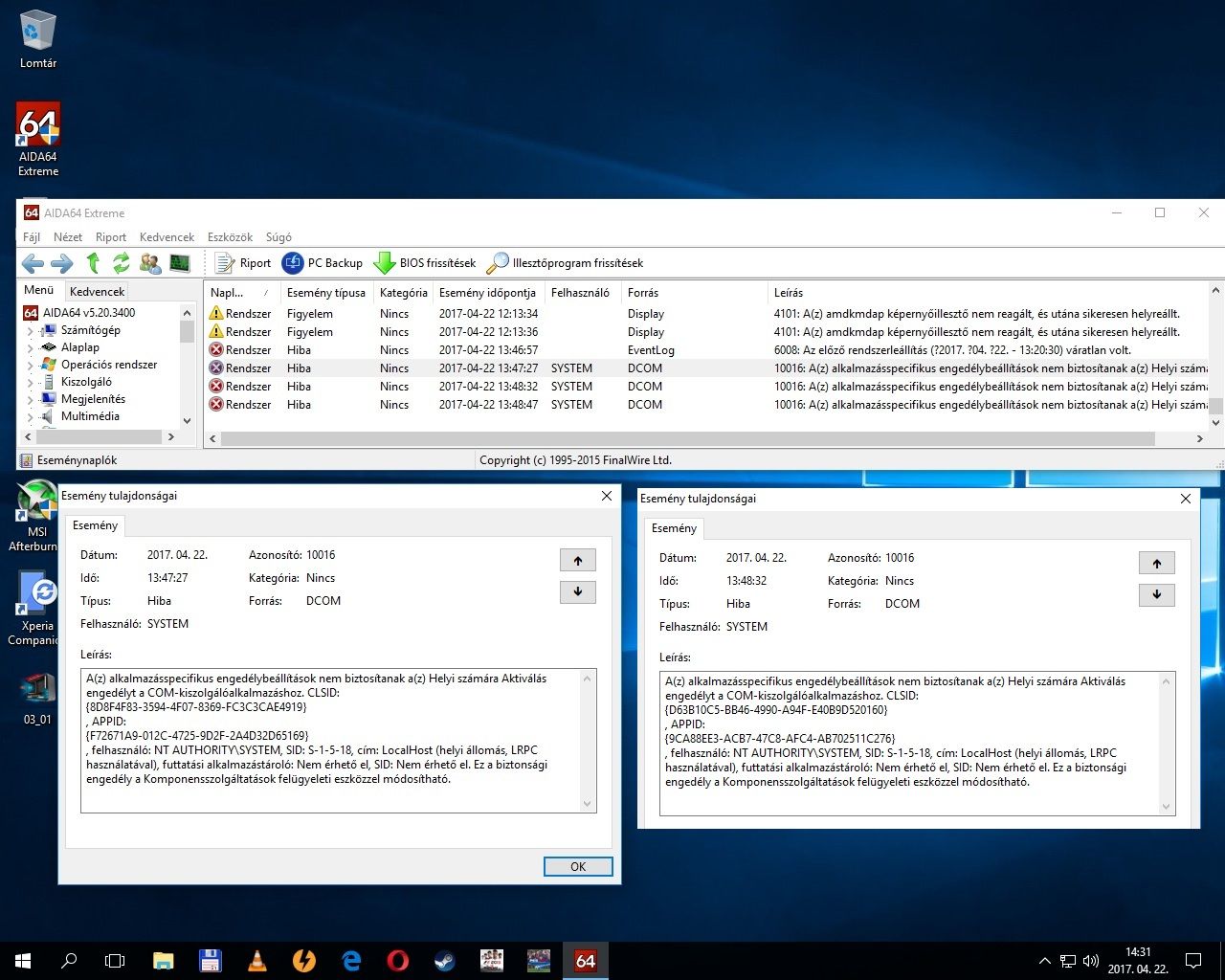
Task: Sort by the Esemény időpontja column header
Action: coord(487,293)
